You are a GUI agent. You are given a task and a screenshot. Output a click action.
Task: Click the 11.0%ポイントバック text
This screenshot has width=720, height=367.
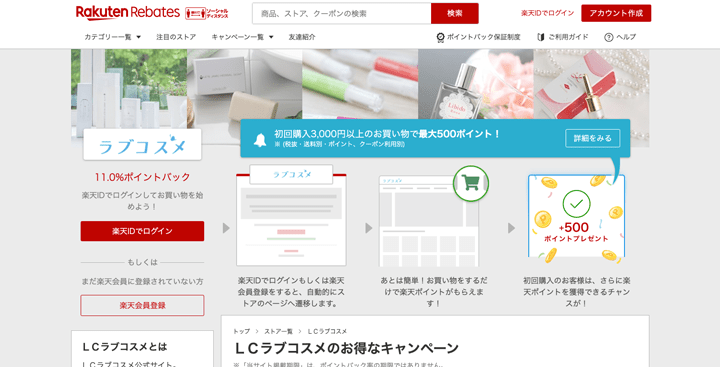tap(142, 177)
